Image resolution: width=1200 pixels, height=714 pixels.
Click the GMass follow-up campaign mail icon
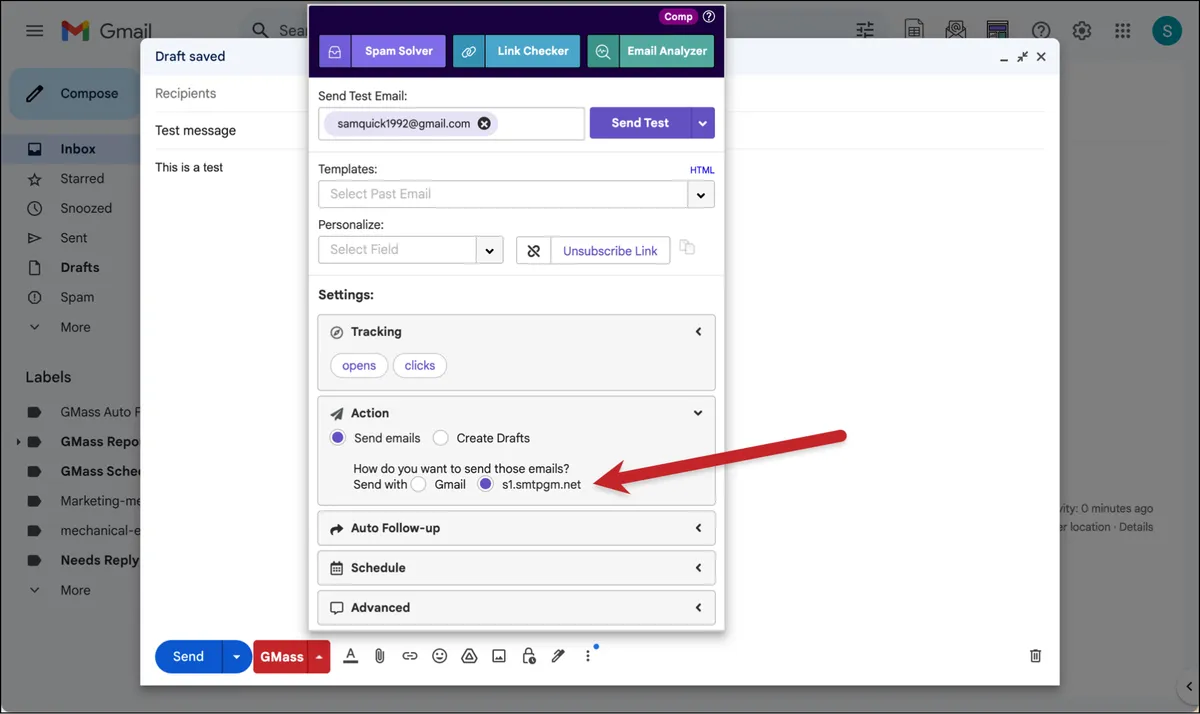click(x=954, y=30)
